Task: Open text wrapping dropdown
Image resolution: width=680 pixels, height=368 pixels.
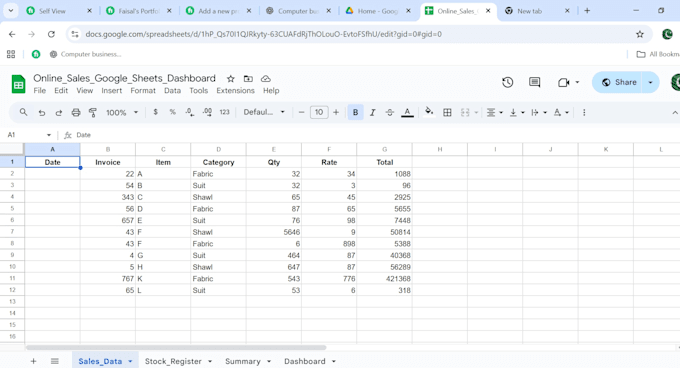Action: coord(539,113)
